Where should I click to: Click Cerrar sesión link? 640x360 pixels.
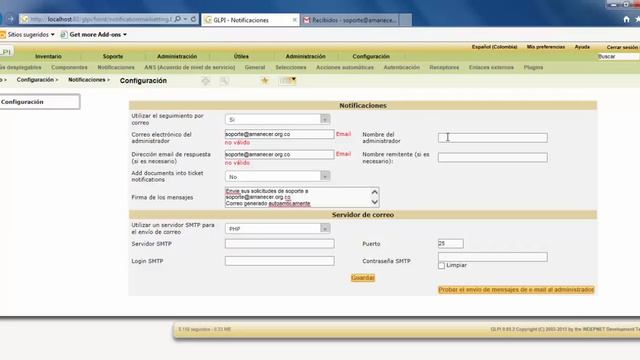click(x=622, y=47)
